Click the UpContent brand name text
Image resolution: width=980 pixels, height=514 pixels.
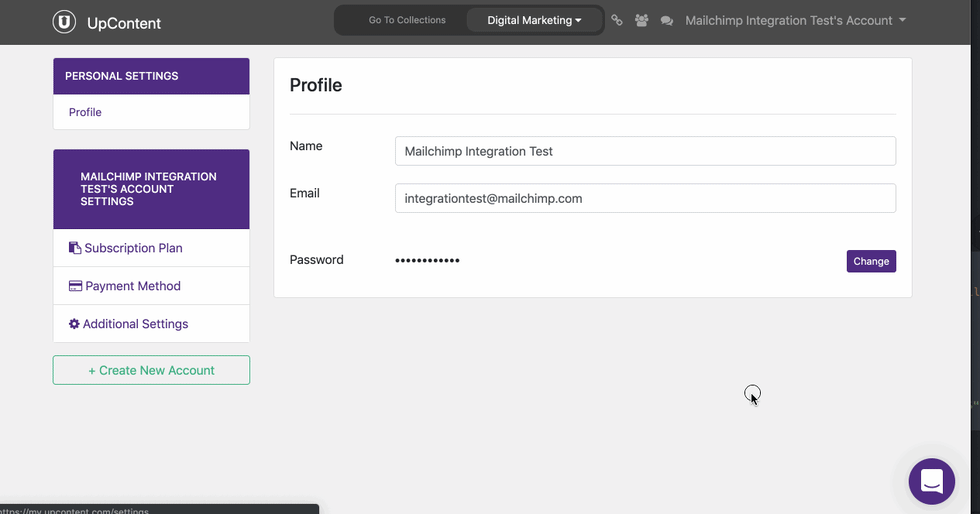124,23
